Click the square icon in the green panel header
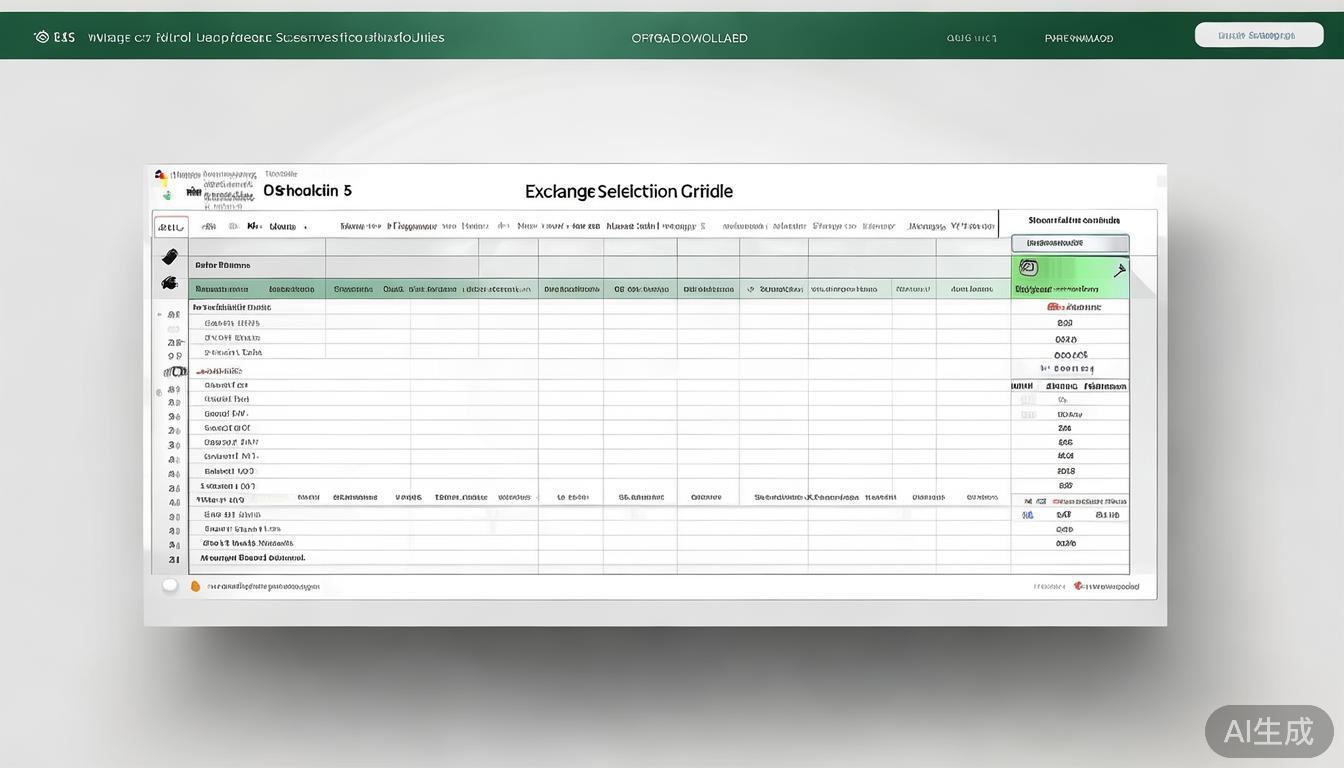Screen dimensions: 1344x768 pos(1028,268)
